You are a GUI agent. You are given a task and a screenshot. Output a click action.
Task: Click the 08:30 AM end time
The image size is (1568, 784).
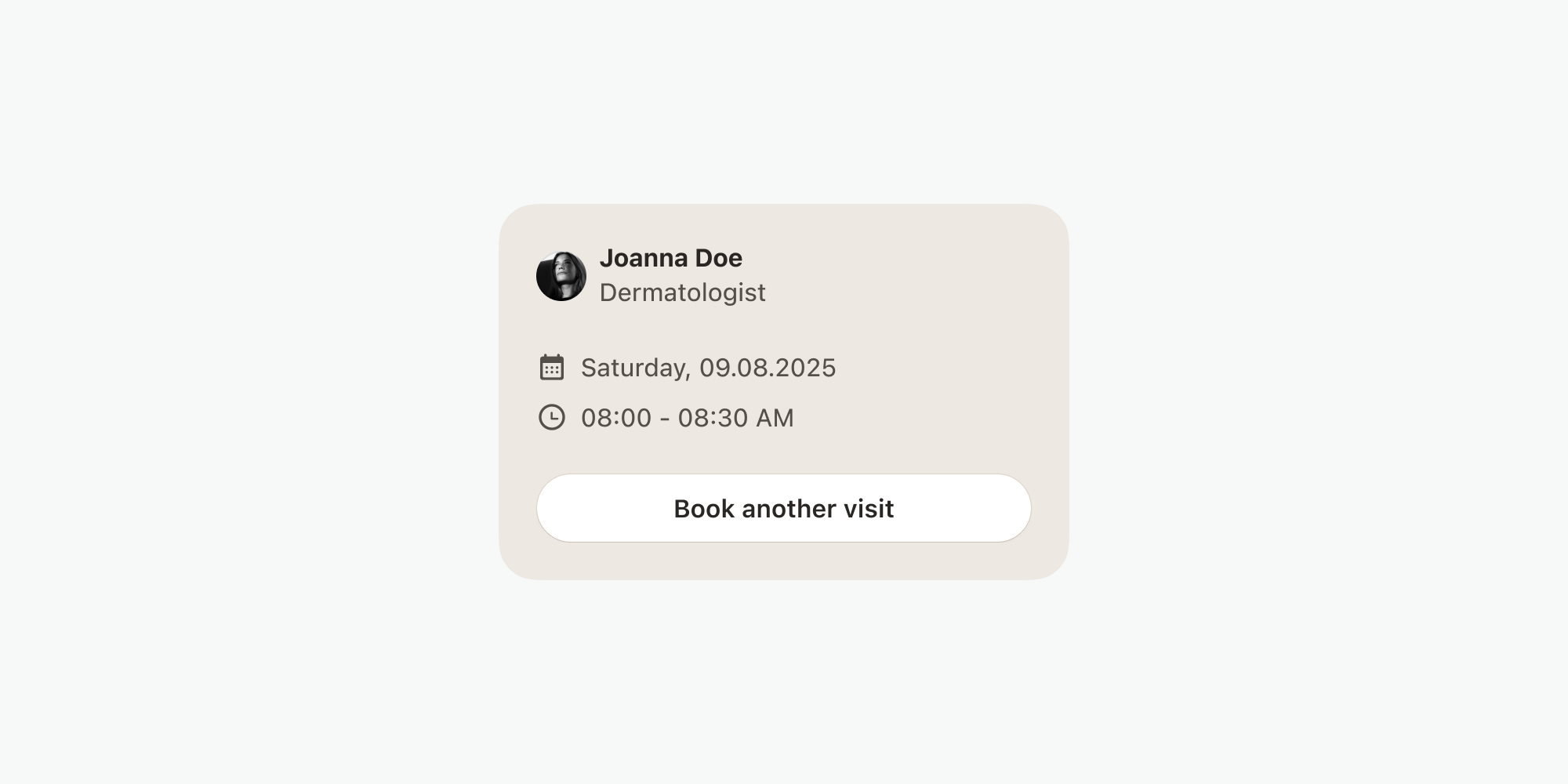(735, 418)
